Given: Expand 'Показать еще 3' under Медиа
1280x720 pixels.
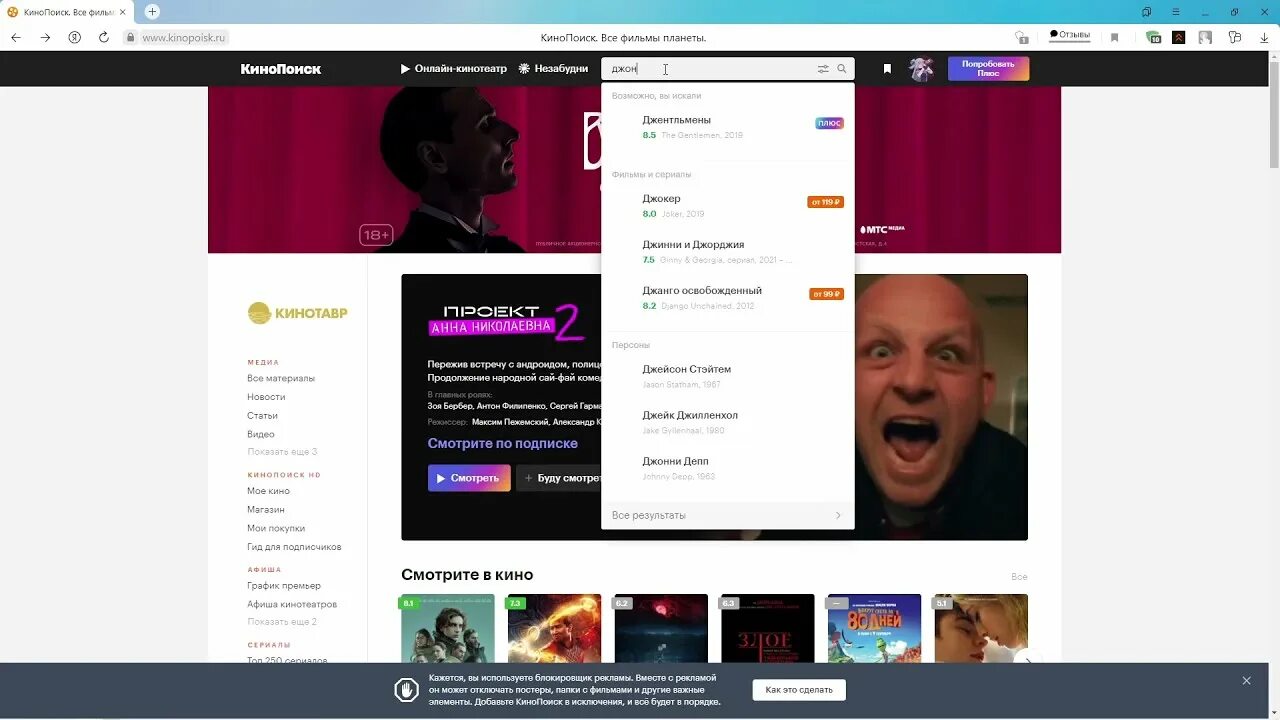Looking at the screenshot, I should [282, 452].
